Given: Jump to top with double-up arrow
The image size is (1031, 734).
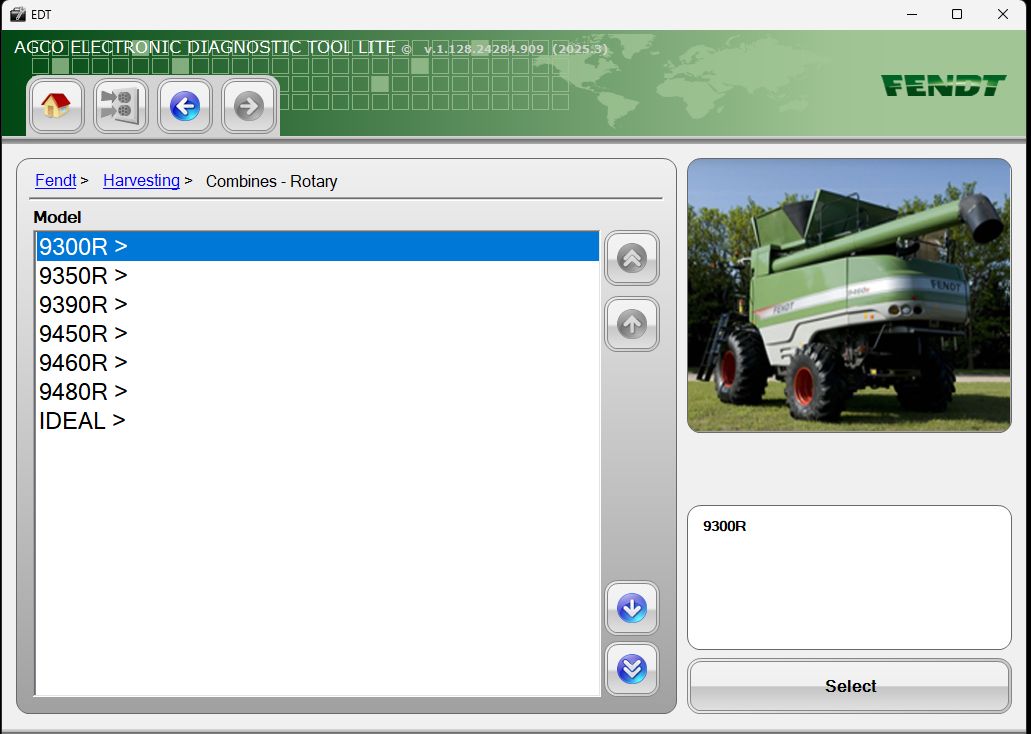Looking at the screenshot, I should tap(632, 258).
